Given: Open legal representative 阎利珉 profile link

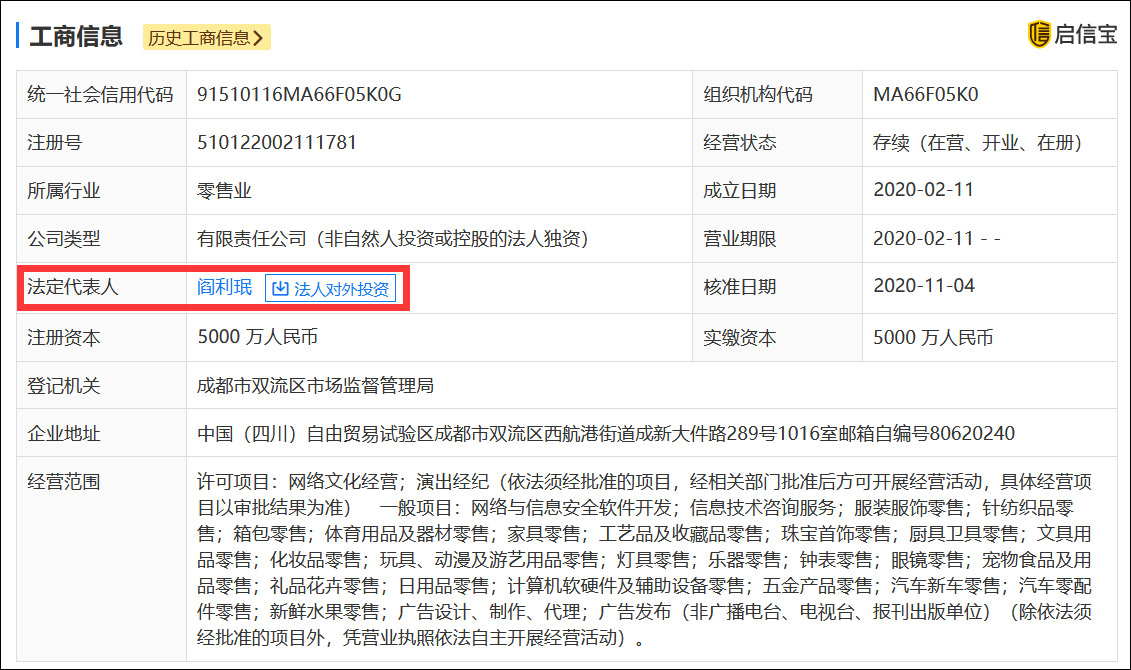Looking at the screenshot, I should [x=224, y=287].
